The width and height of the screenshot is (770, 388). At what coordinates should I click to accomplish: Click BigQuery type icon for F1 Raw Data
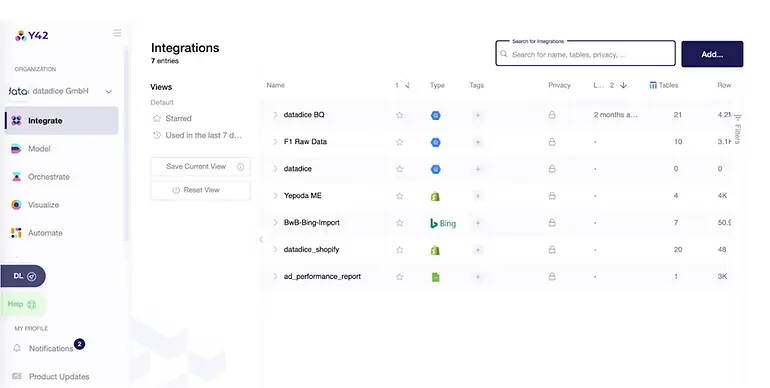pos(435,142)
